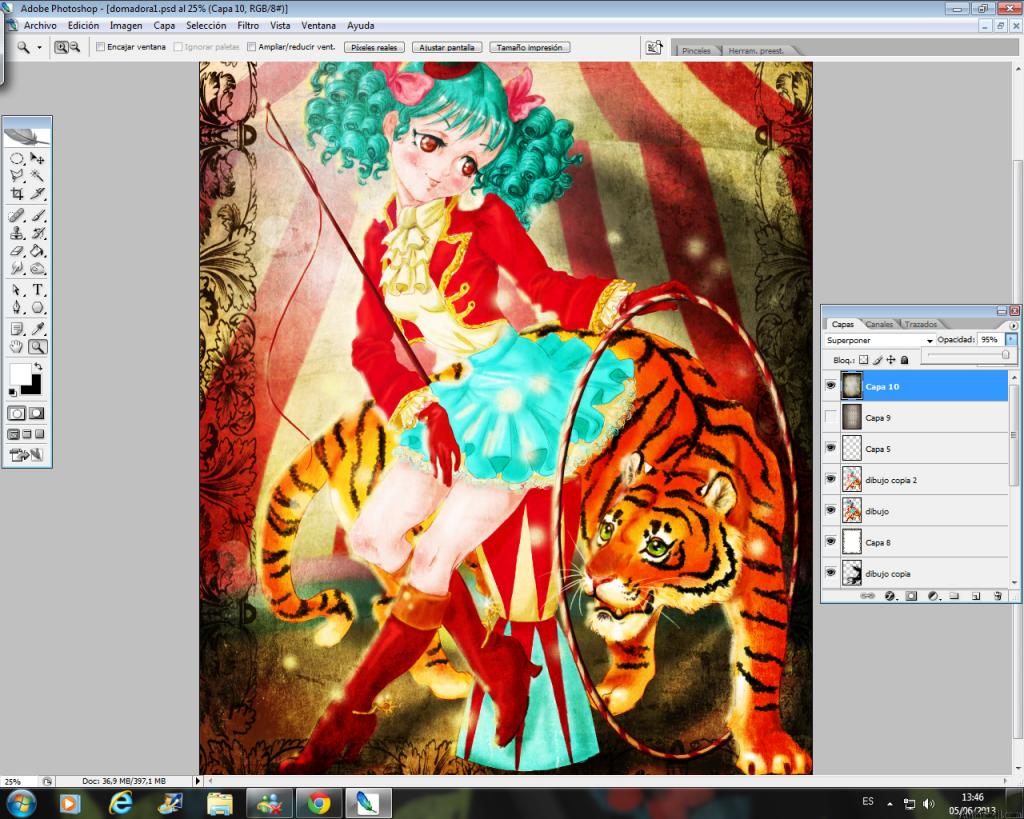This screenshot has width=1024, height=819.
Task: Hide the dibujo copia layer
Action: (831, 573)
